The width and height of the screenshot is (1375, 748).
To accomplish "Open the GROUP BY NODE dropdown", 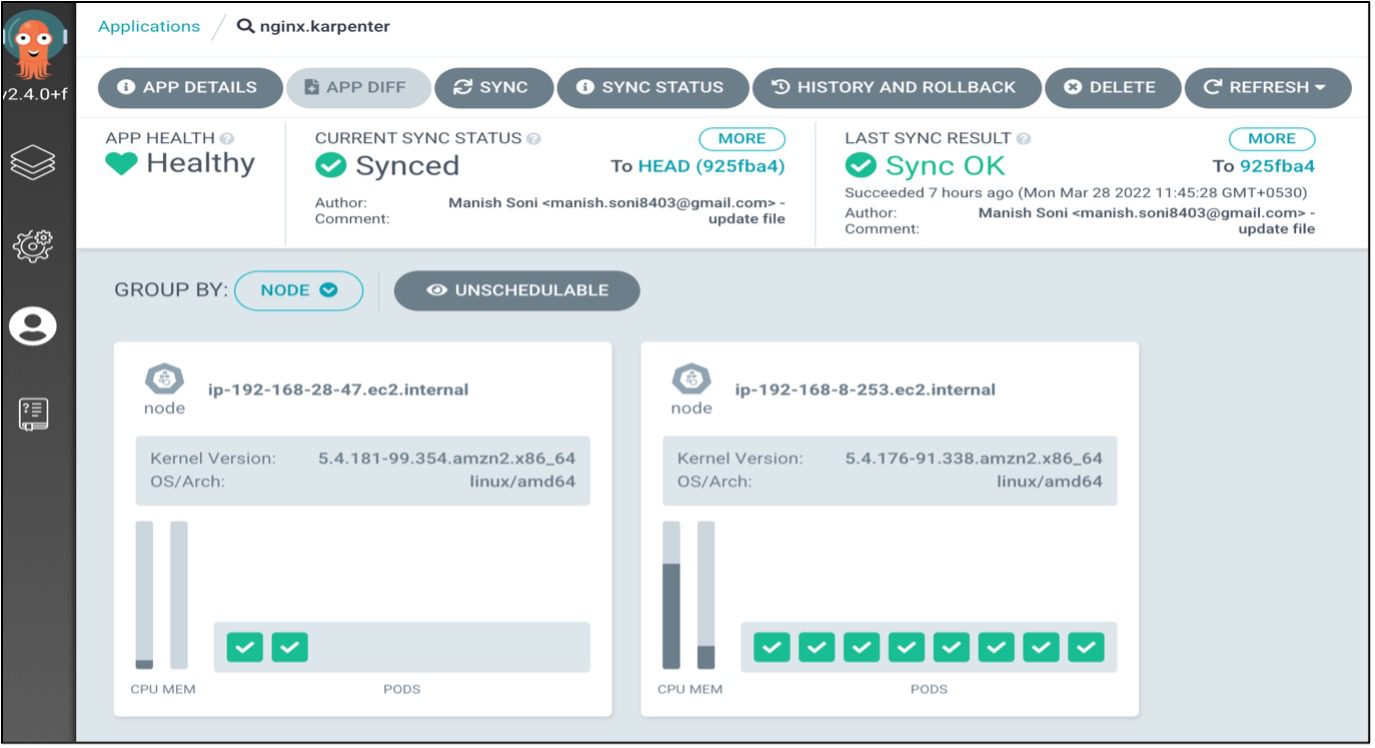I will (299, 290).
